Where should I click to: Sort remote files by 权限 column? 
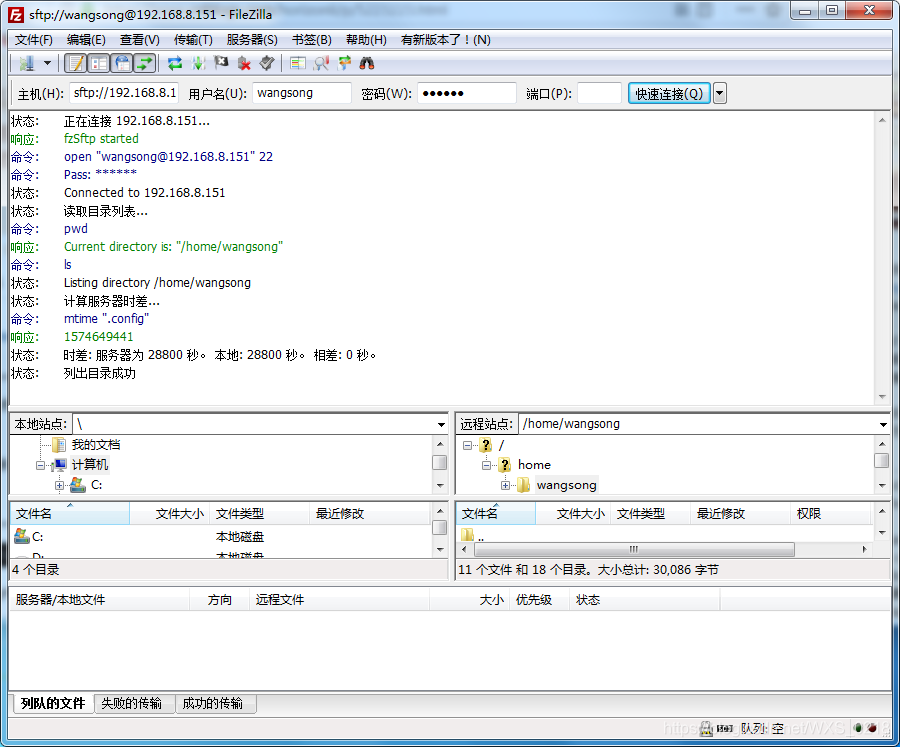(831, 513)
